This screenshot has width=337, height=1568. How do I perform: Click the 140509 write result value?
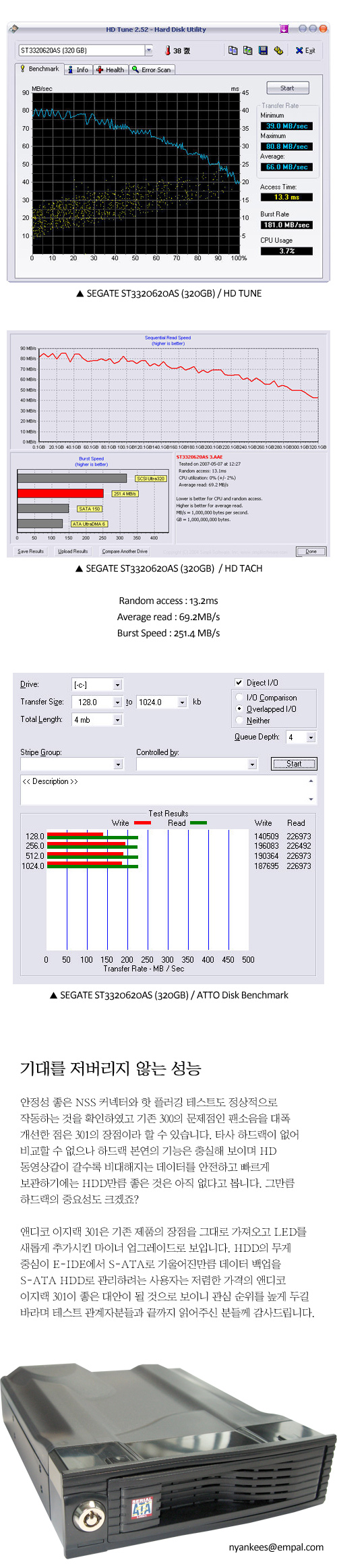point(266,836)
